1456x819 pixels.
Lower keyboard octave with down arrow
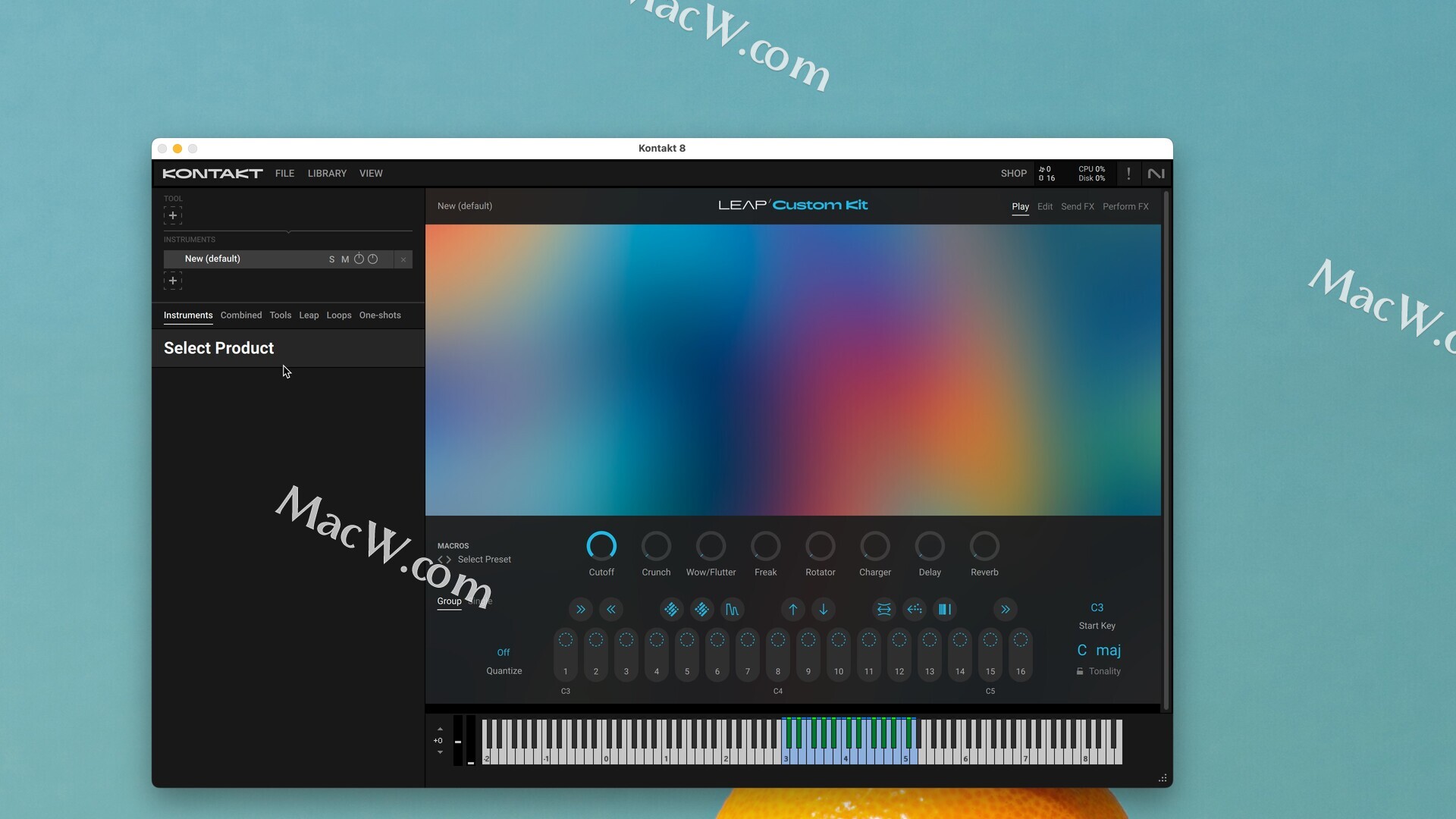click(x=440, y=752)
